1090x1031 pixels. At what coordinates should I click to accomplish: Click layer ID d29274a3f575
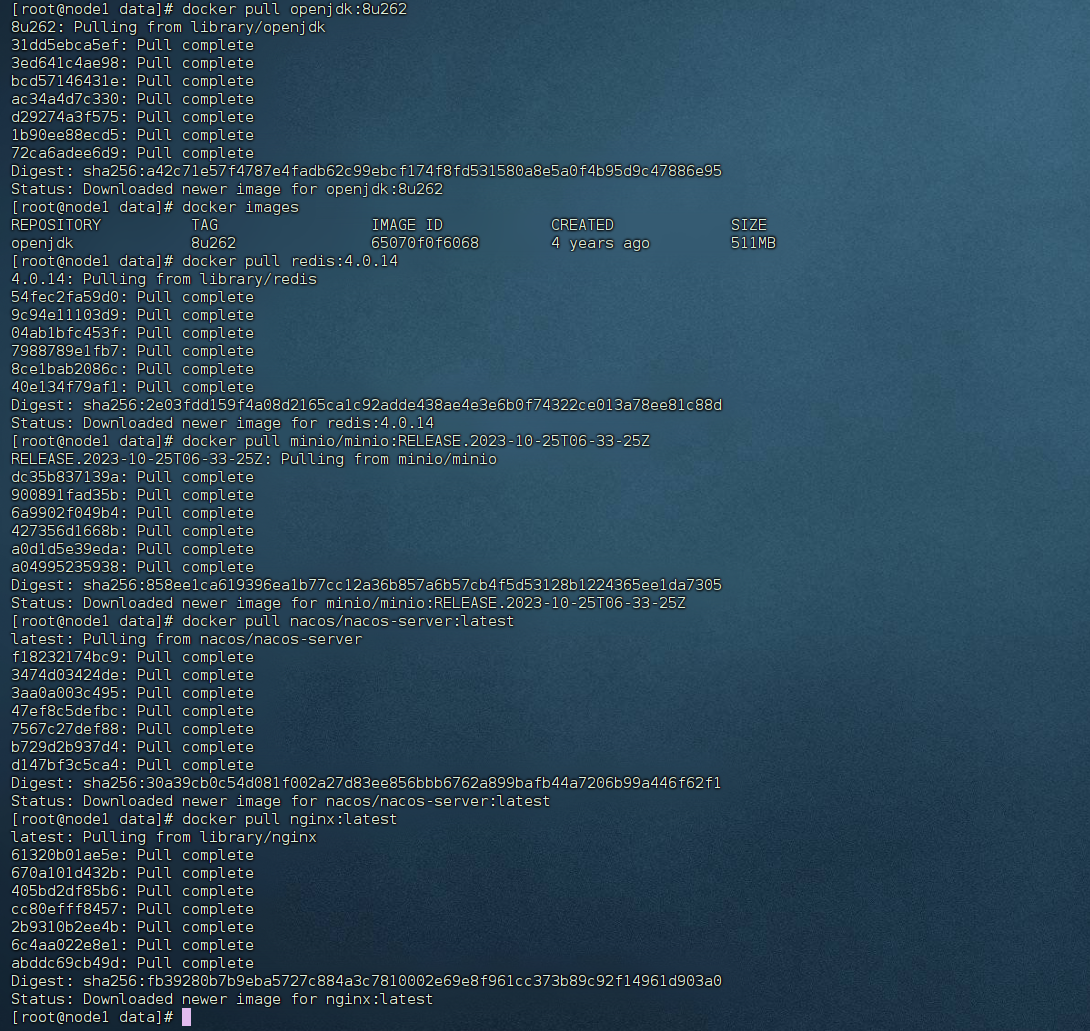(65, 118)
